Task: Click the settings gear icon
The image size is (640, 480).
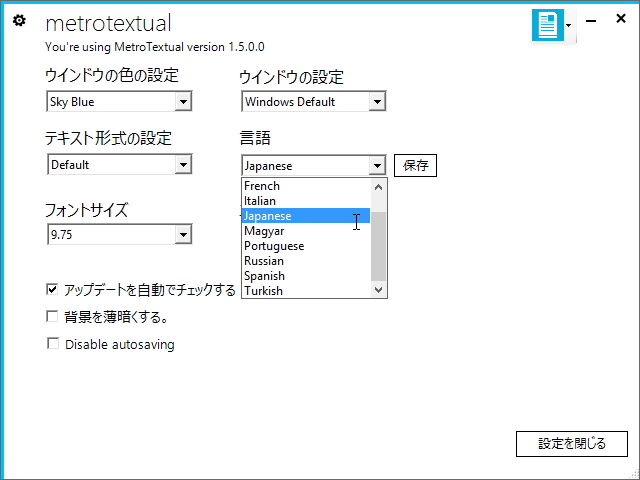Action: tap(19, 20)
